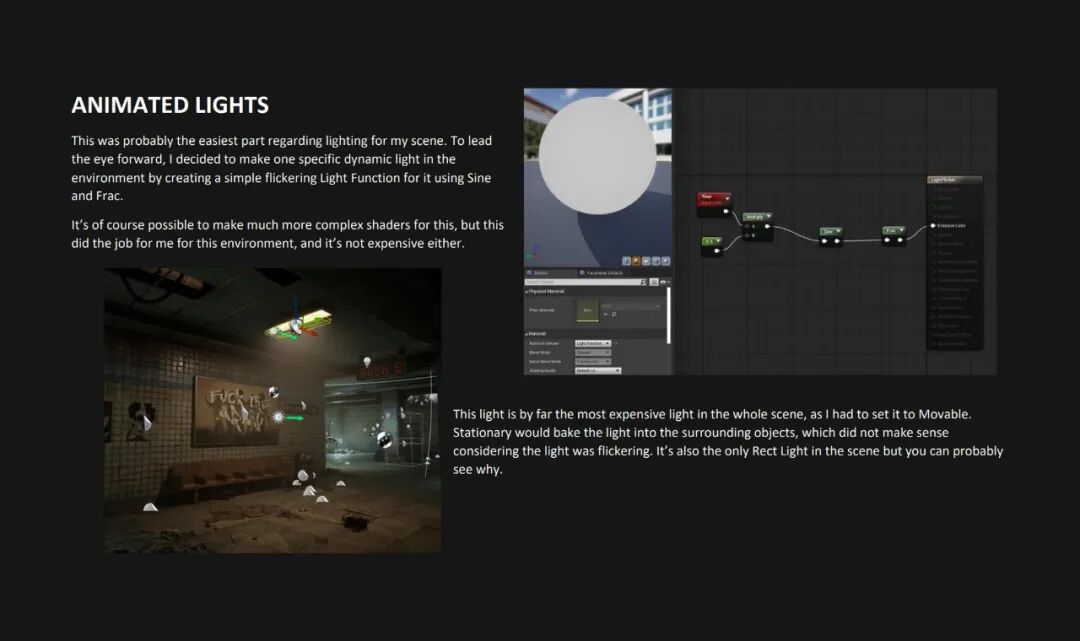Click the Multiply node output pin
1080x641 pixels.
click(x=767, y=227)
